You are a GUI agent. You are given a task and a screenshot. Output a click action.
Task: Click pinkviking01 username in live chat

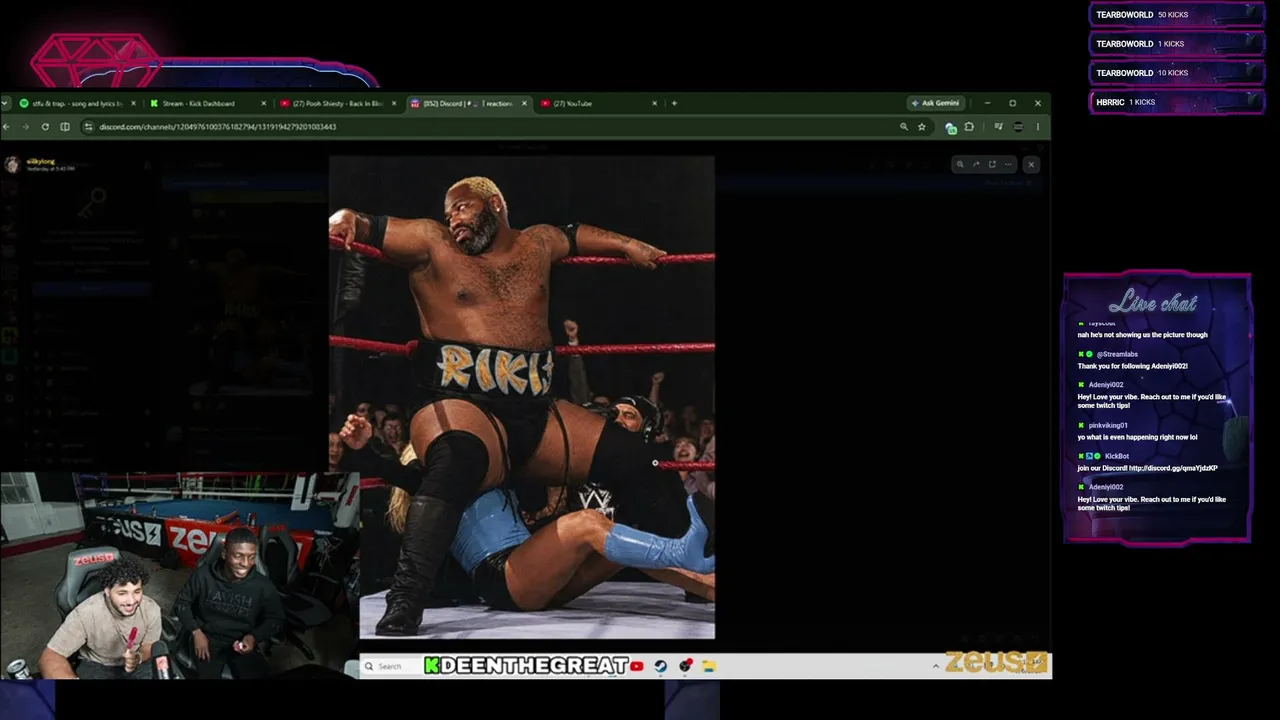point(1108,425)
